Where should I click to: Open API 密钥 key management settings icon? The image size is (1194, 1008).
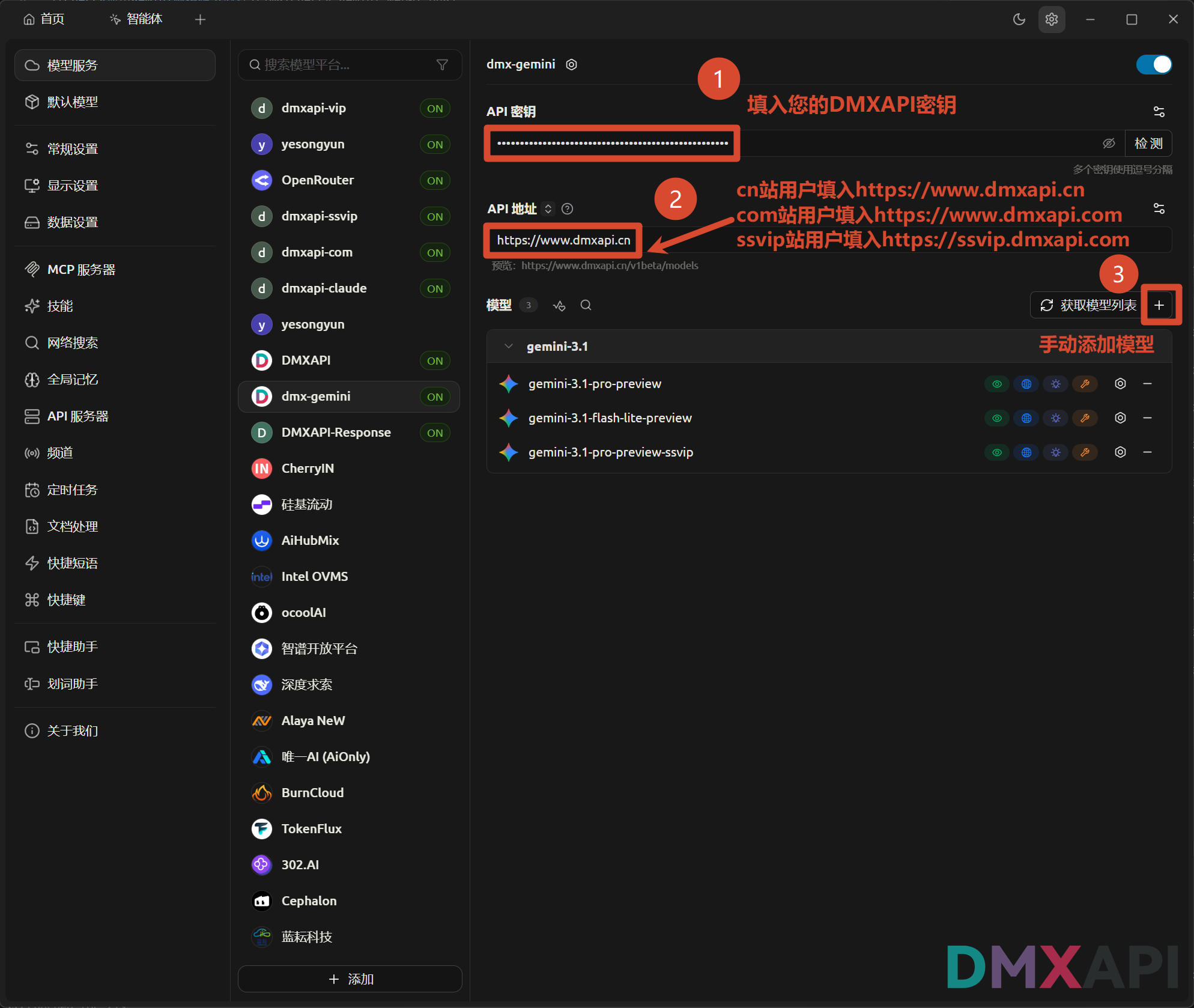point(1159,112)
